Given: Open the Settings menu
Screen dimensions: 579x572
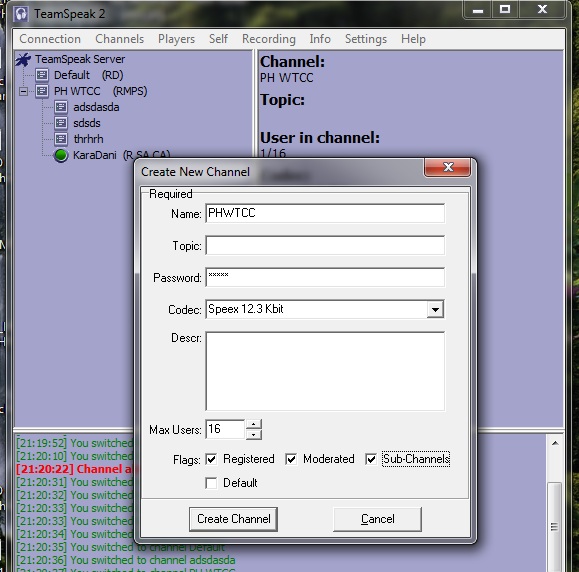Looking at the screenshot, I should coord(366,39).
